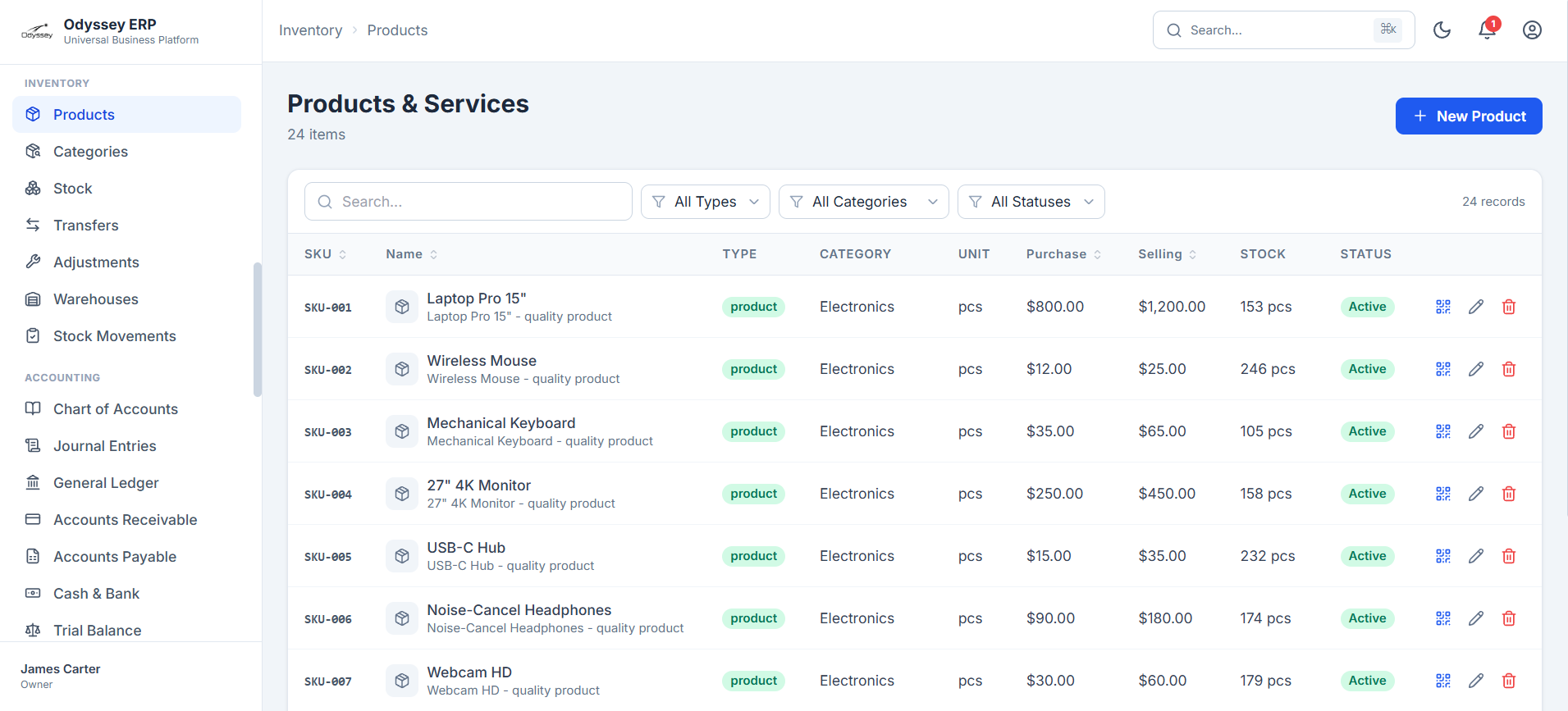Viewport: 1568px width, 711px height.
Task: Delete the USB-C Hub product
Action: (x=1509, y=556)
